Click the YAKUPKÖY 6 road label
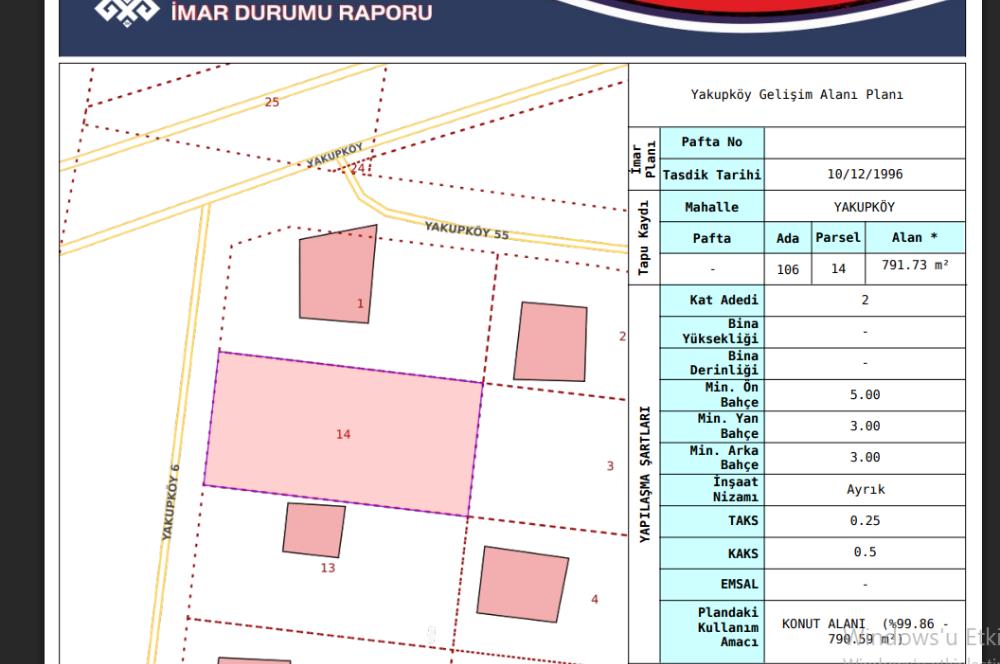 (x=170, y=503)
